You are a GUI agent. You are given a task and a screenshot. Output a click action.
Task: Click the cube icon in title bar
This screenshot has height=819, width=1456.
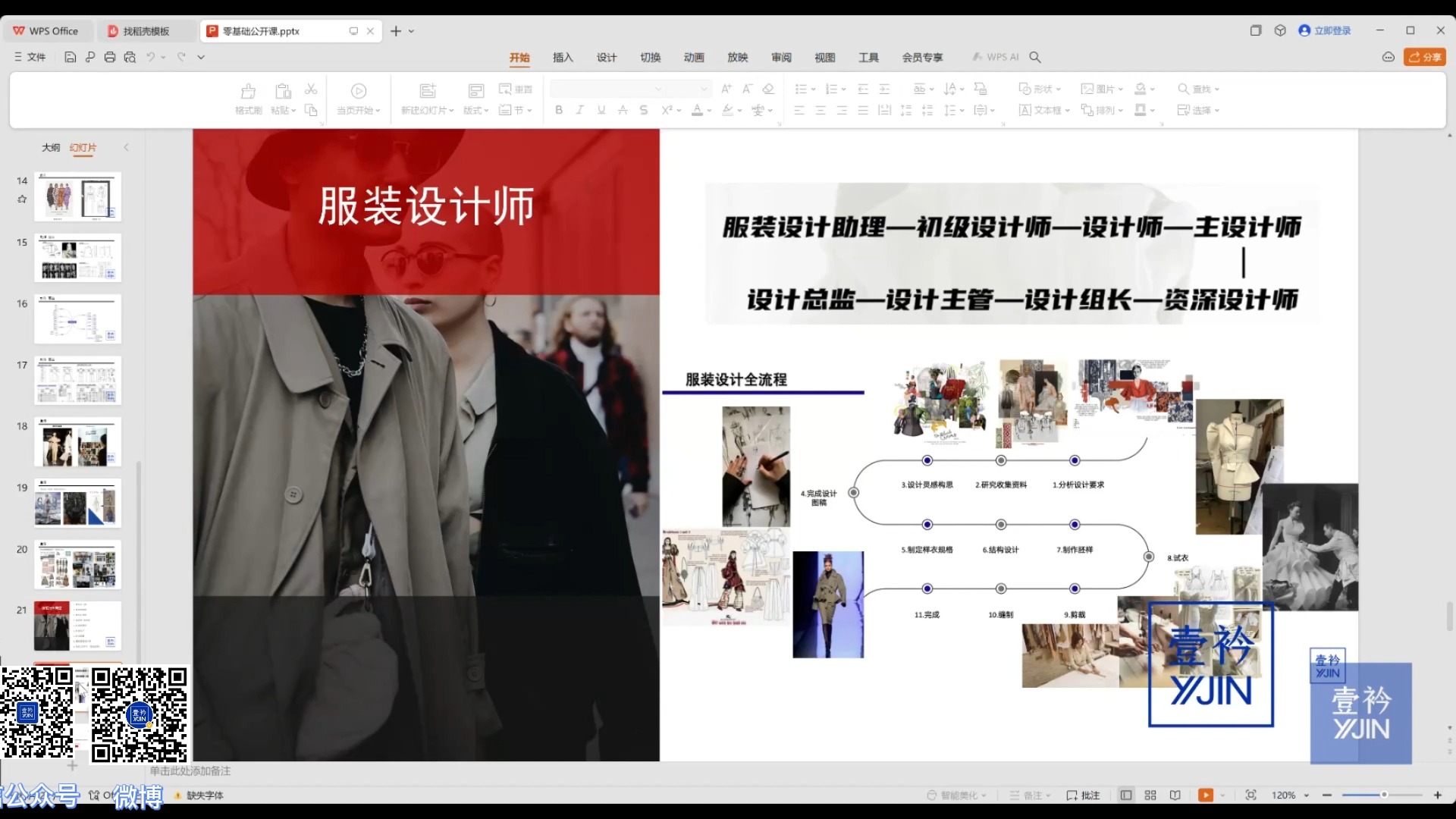click(x=1280, y=30)
